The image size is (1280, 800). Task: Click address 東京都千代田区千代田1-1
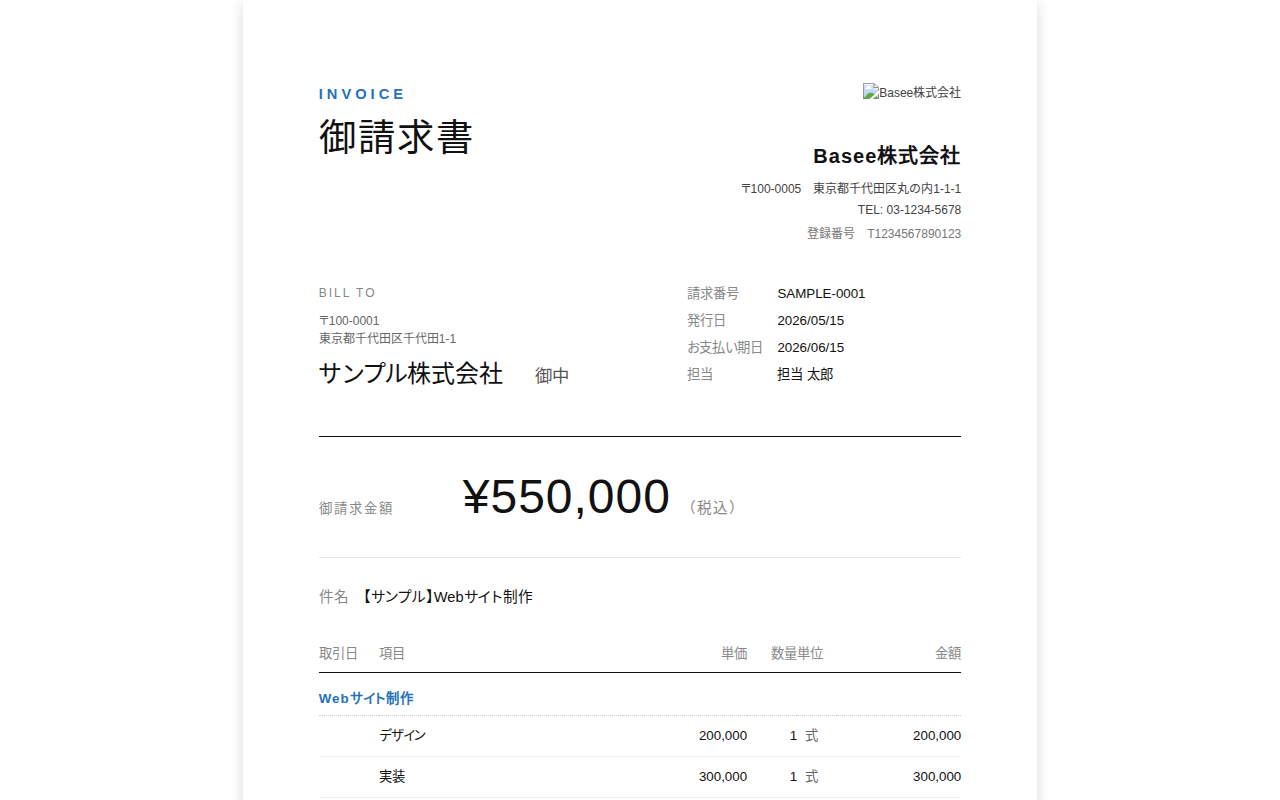pyautogui.click(x=387, y=339)
